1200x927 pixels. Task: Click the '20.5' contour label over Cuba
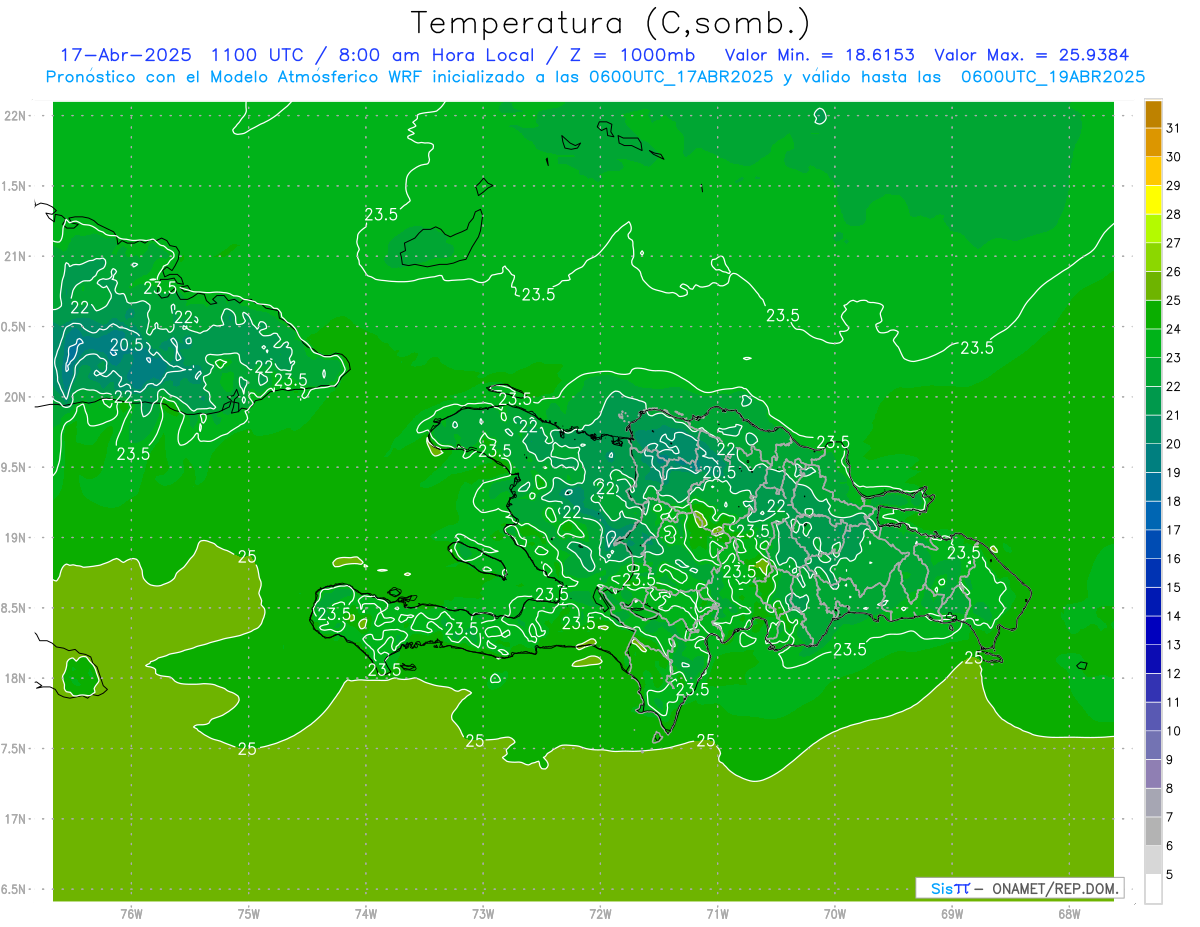127,346
